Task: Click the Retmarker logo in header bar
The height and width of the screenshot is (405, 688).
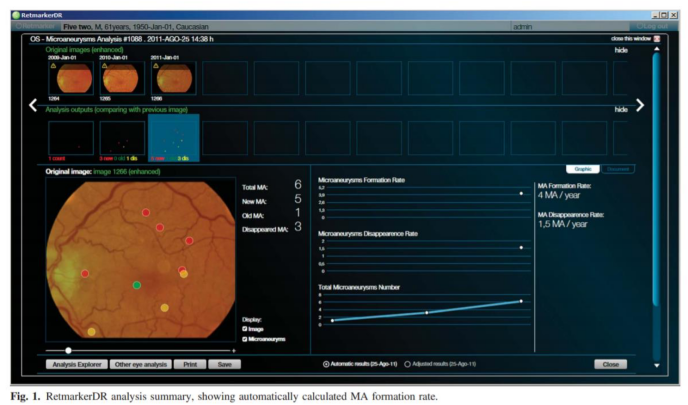Action: point(36,26)
